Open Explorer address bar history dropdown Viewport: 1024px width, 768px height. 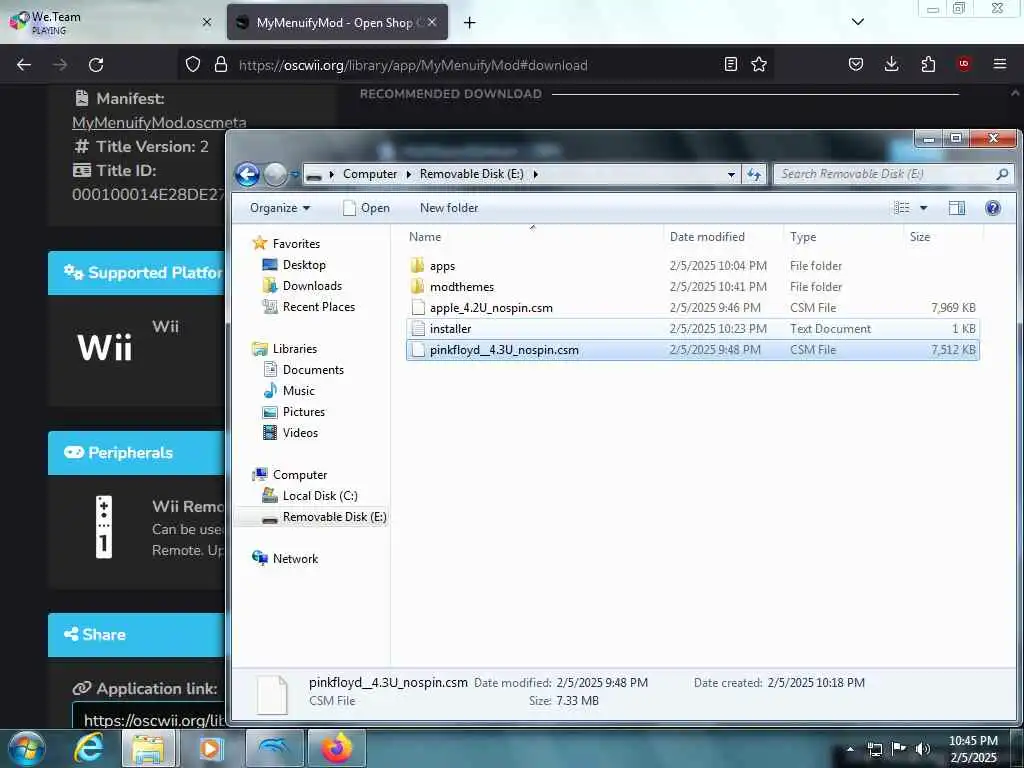(731, 174)
